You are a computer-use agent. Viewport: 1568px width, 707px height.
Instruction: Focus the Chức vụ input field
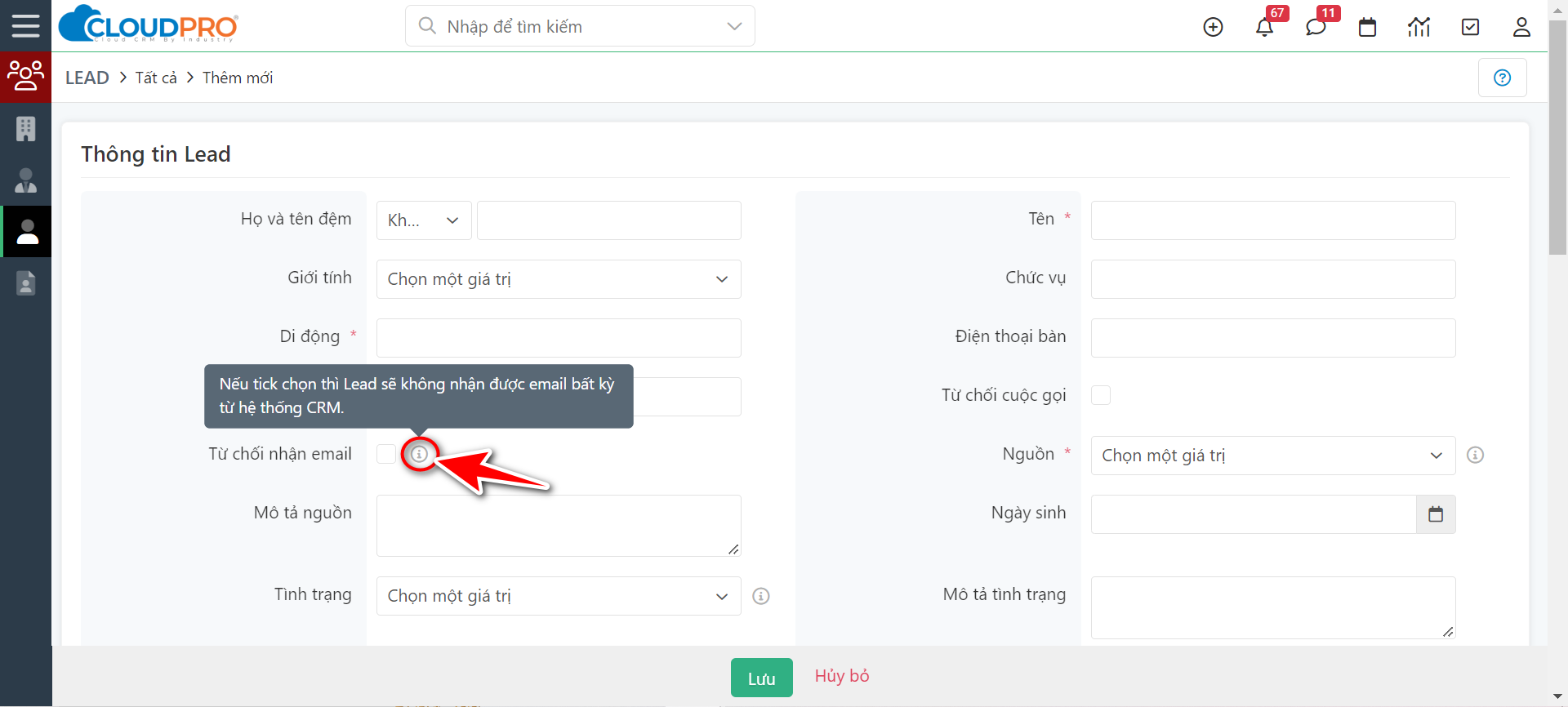tap(1273, 279)
